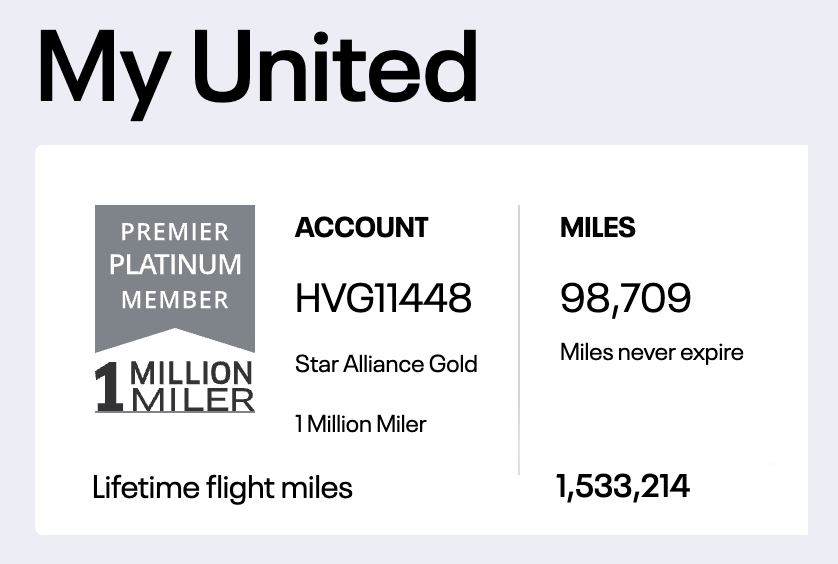The width and height of the screenshot is (838, 564).
Task: Click the MILES section heading
Action: pyautogui.click(x=597, y=228)
